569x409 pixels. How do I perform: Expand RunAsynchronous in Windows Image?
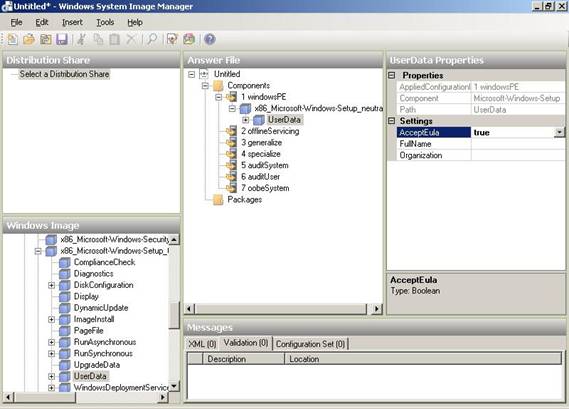(52, 342)
